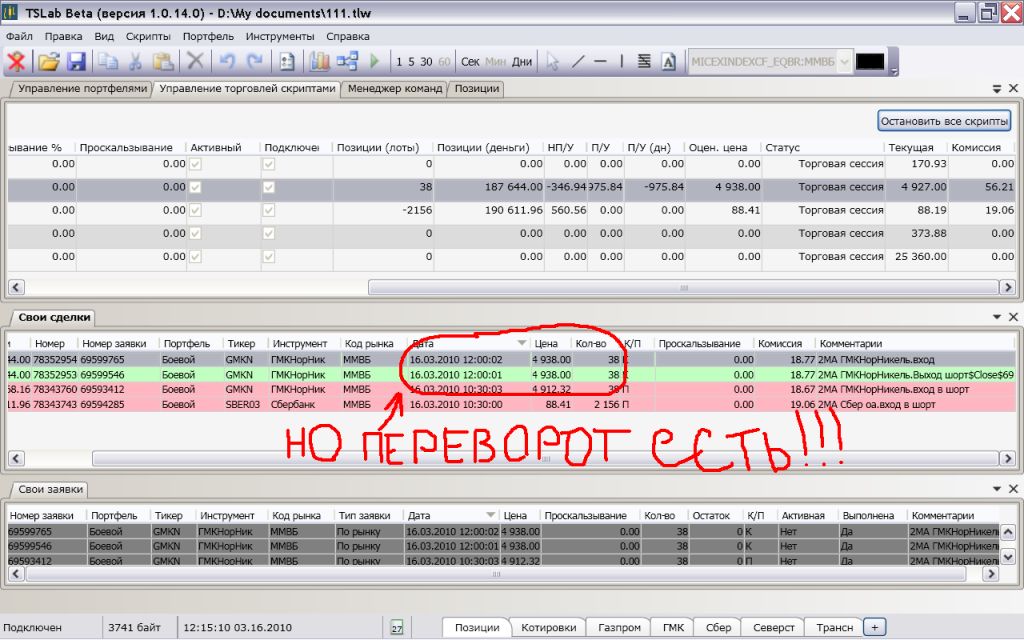1024x640 pixels.
Task: Click the red X icon at toolbar start
Action: tap(17, 62)
